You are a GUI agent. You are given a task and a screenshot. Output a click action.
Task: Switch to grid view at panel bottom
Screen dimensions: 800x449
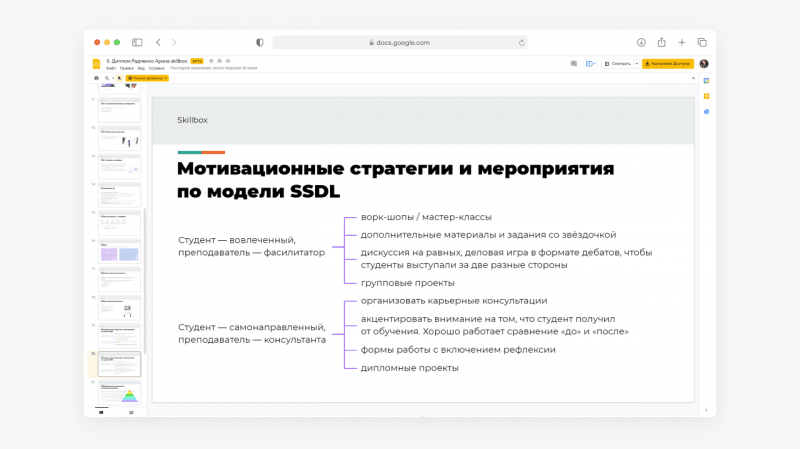(131, 412)
